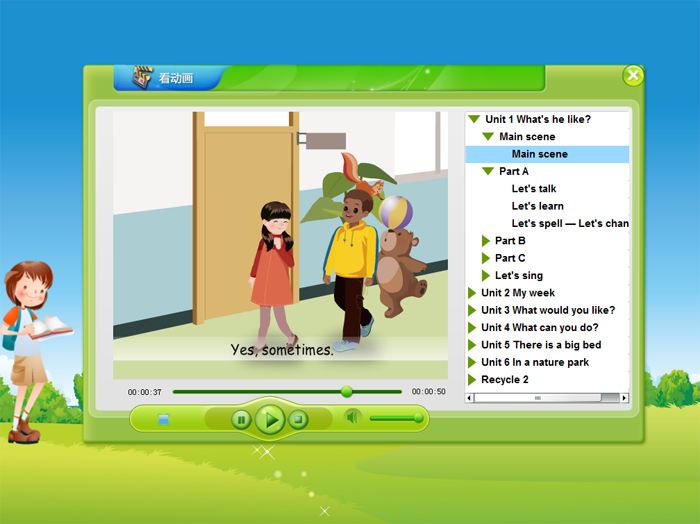Viewport: 700px width, 524px height.
Task: Mute audio with the speaker icon
Action: [352, 417]
